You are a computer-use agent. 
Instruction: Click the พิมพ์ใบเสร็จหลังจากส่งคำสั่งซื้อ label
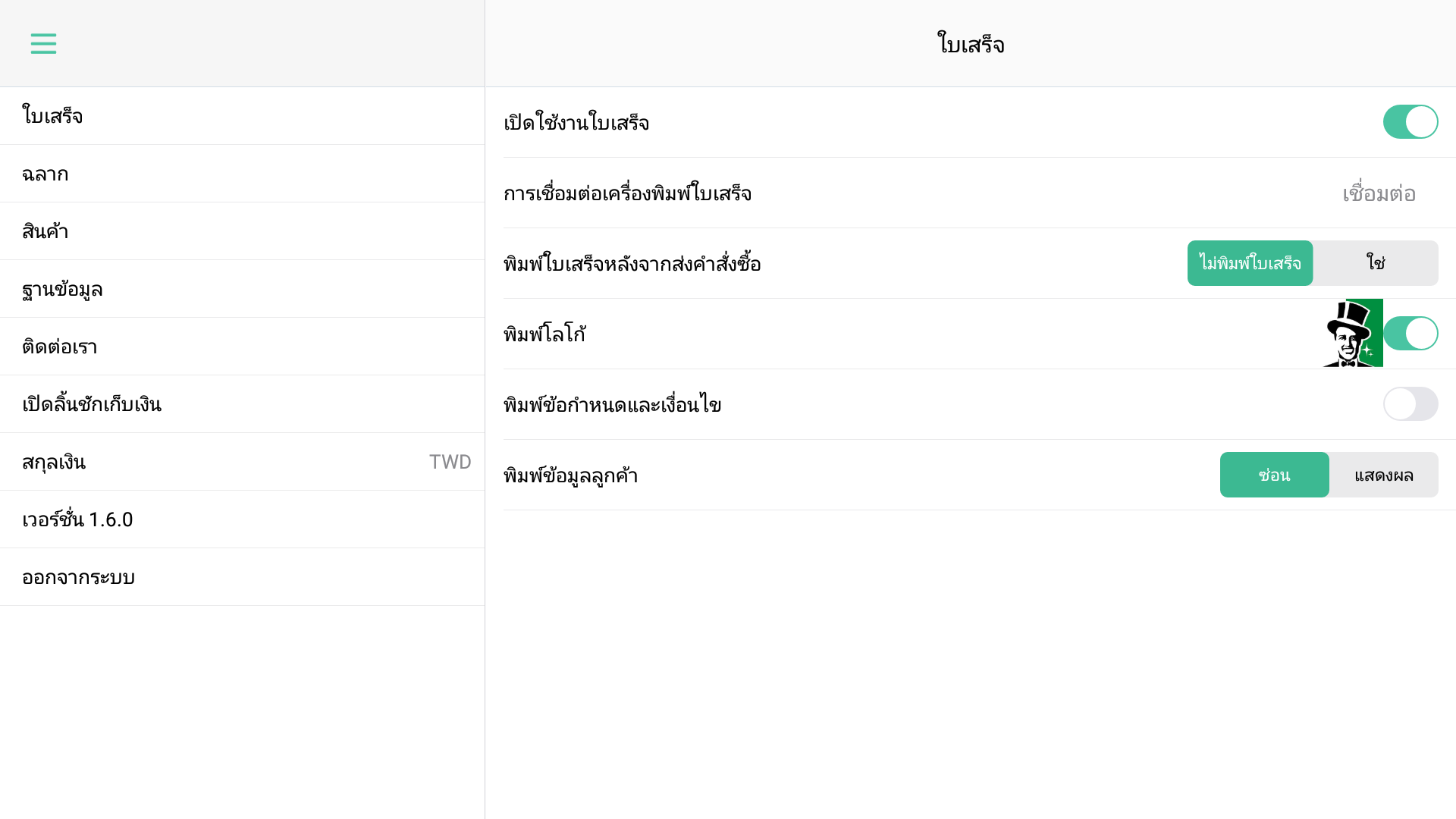(x=632, y=264)
